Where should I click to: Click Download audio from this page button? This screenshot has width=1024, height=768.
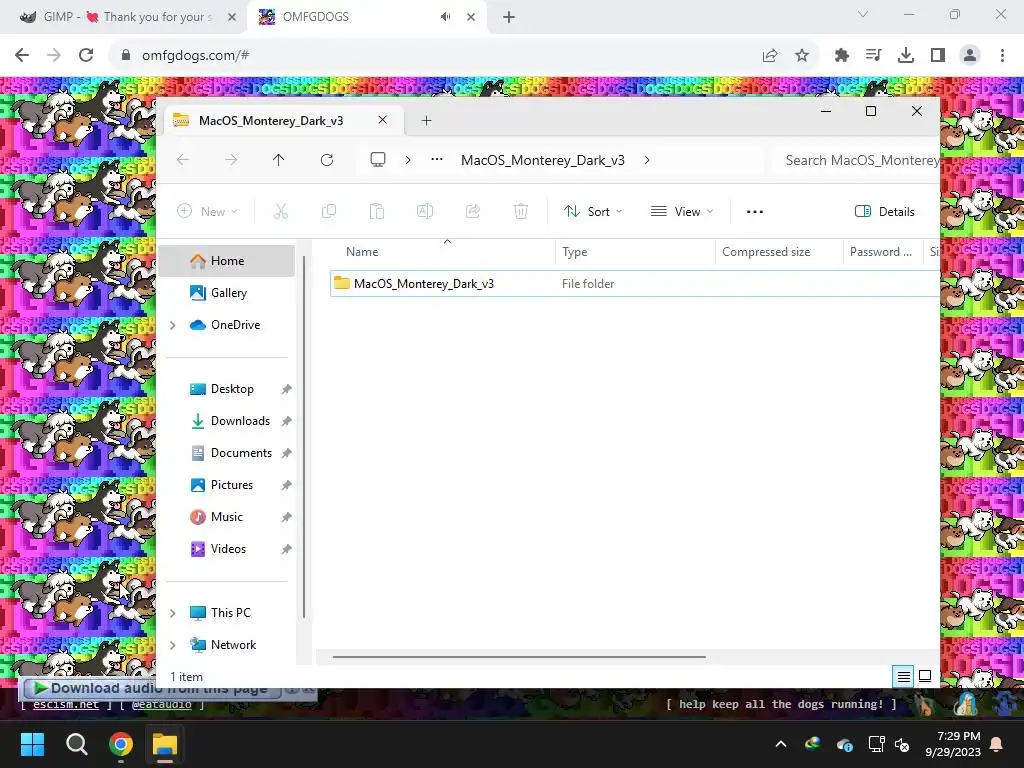coord(152,688)
